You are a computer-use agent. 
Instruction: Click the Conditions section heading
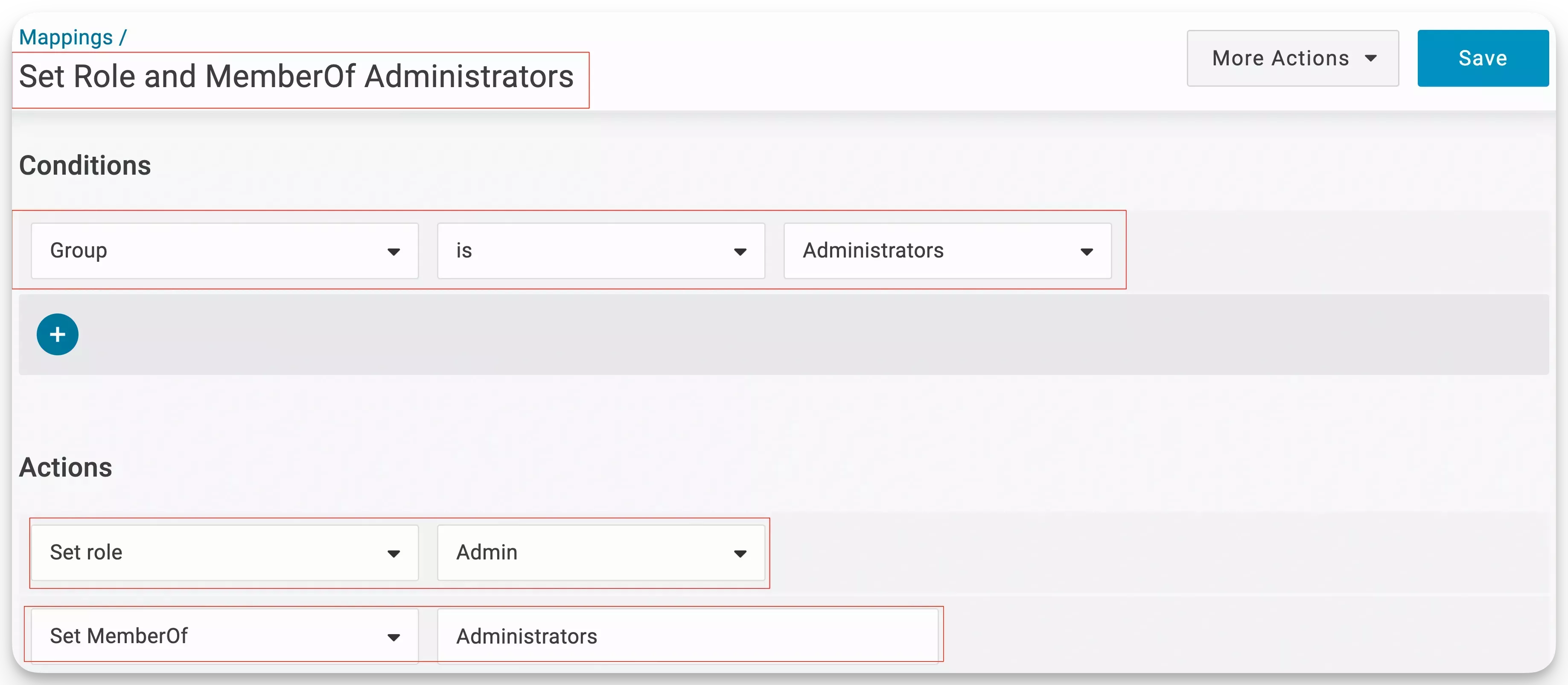85,166
